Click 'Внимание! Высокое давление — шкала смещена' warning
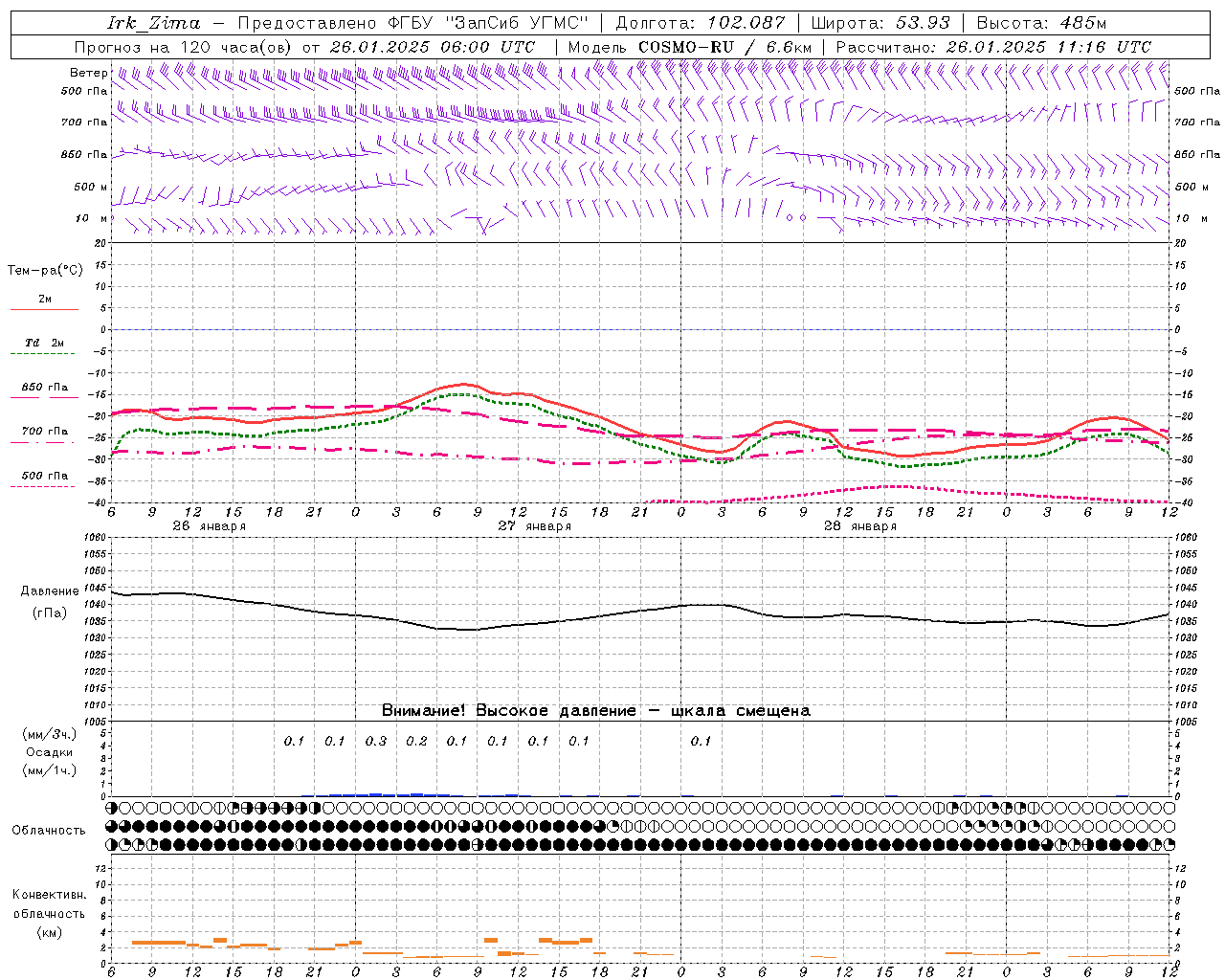The image size is (1225, 980). 596,710
